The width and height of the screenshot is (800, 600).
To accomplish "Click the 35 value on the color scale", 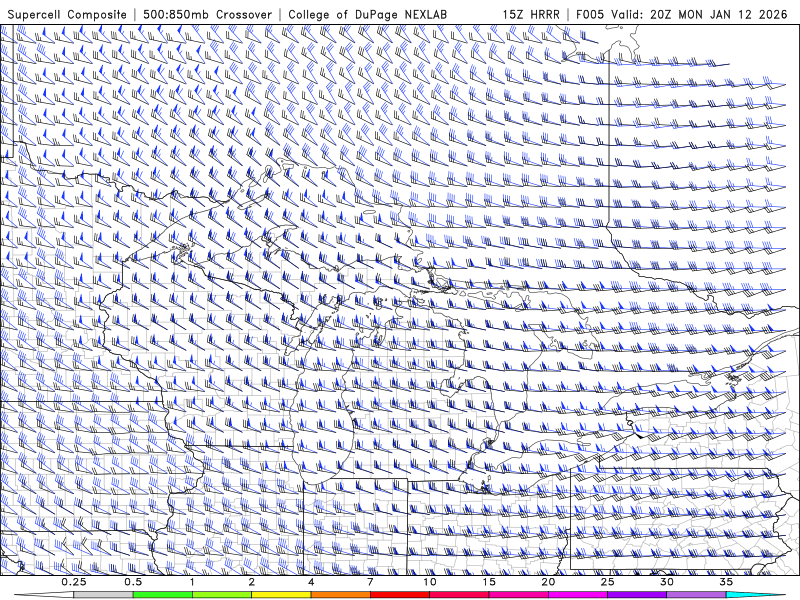I will [726, 582].
